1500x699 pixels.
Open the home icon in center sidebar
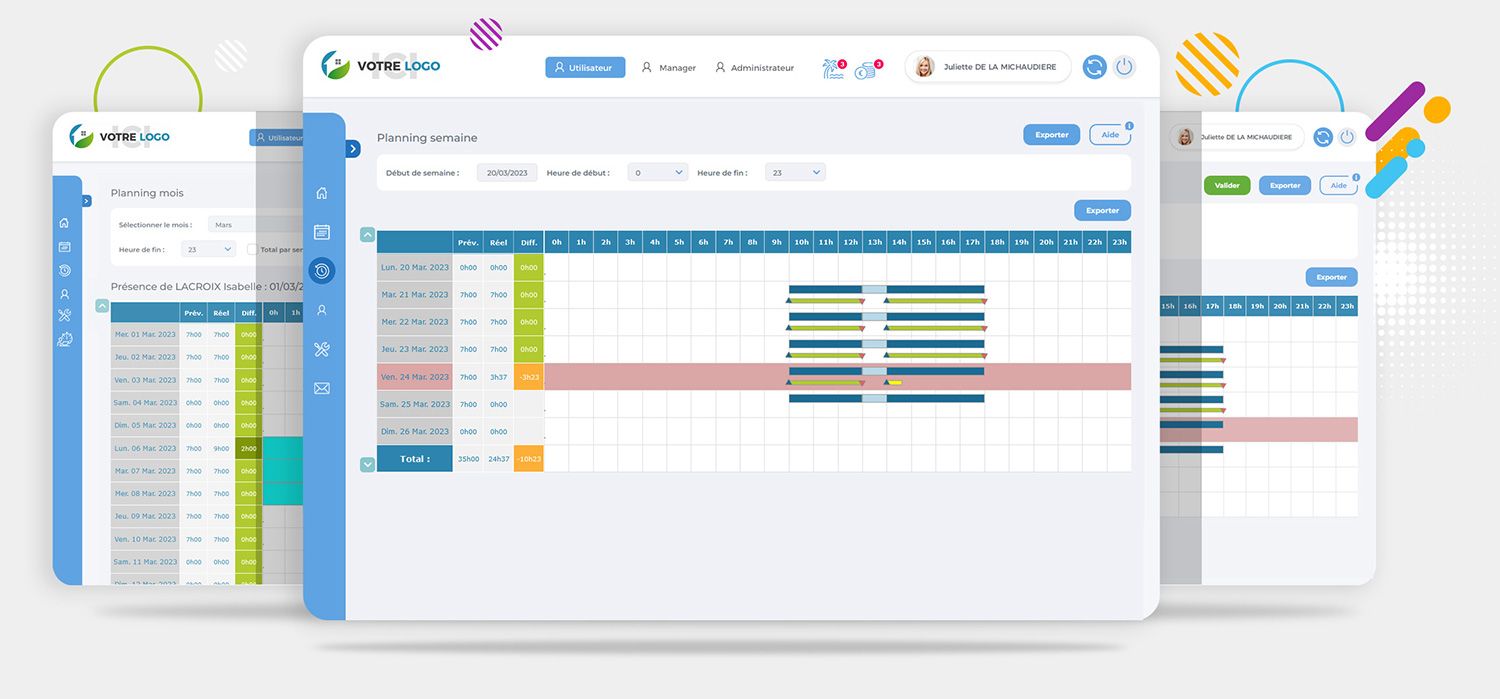coord(321,194)
